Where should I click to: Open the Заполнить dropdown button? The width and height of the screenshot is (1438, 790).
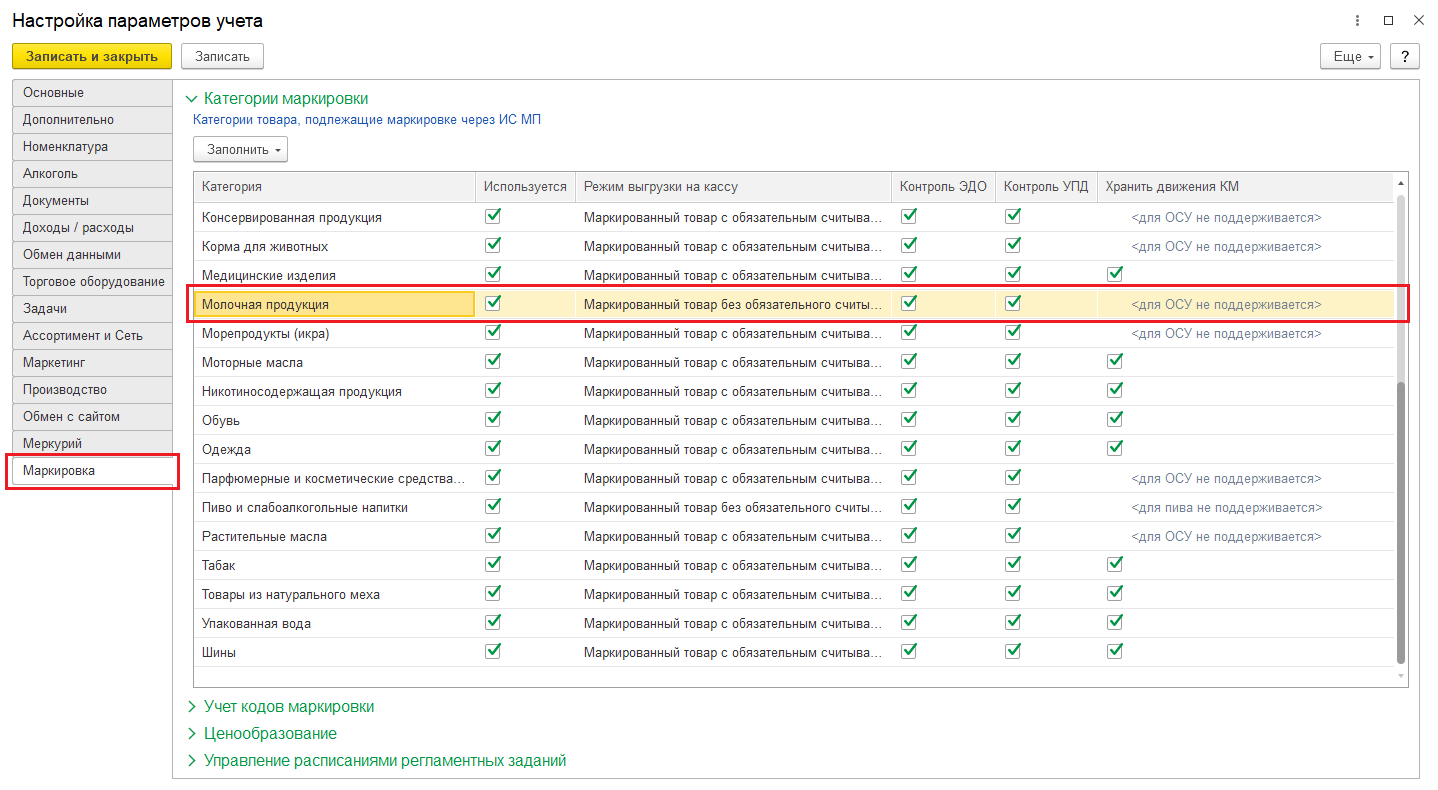point(240,150)
